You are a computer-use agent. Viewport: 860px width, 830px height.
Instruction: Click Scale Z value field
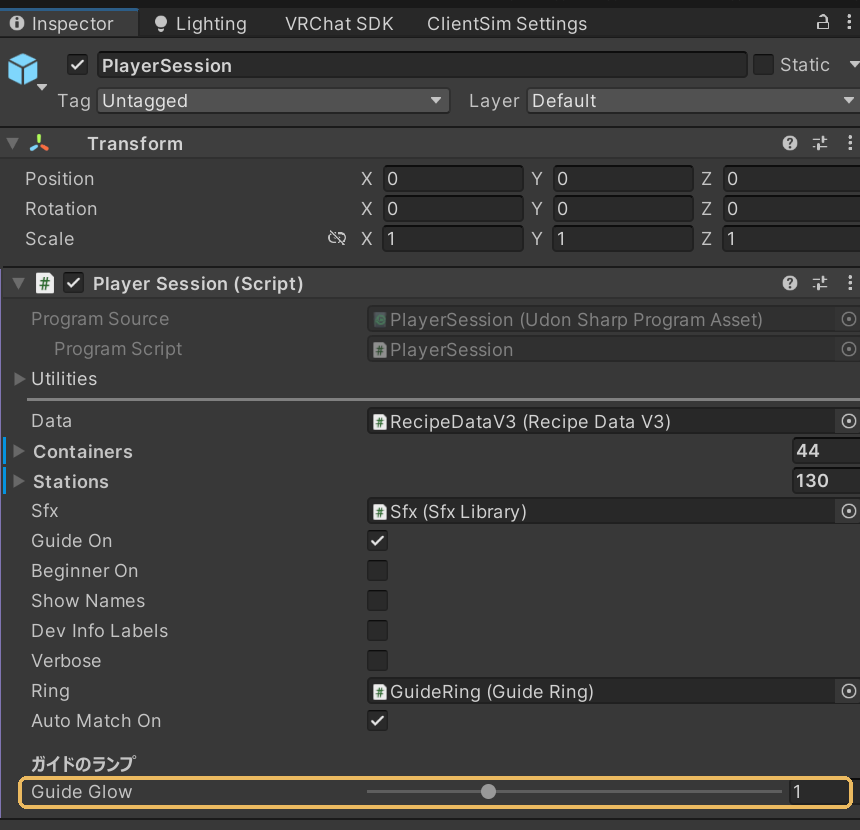[791, 239]
